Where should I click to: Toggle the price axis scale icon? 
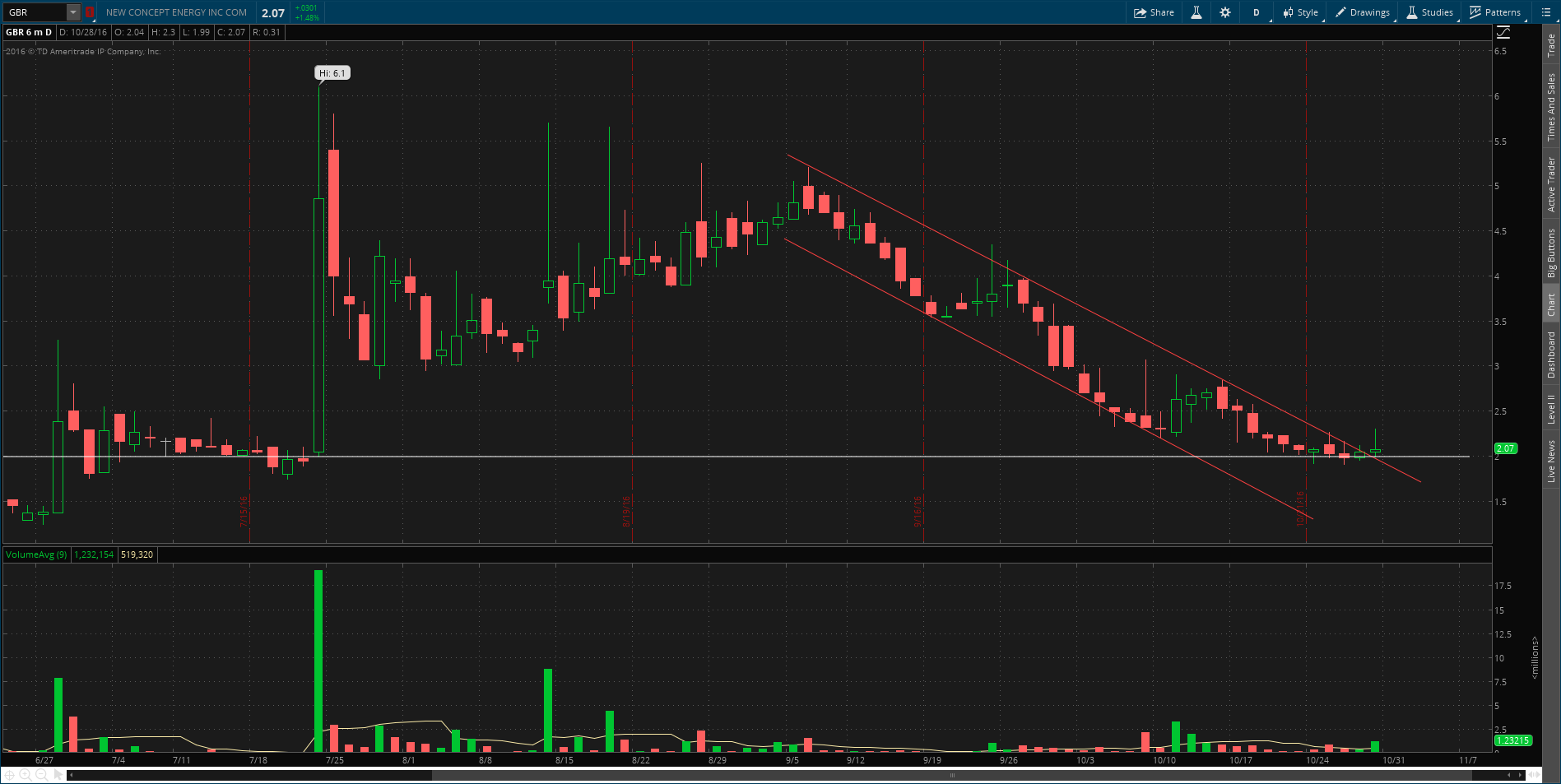(1503, 32)
